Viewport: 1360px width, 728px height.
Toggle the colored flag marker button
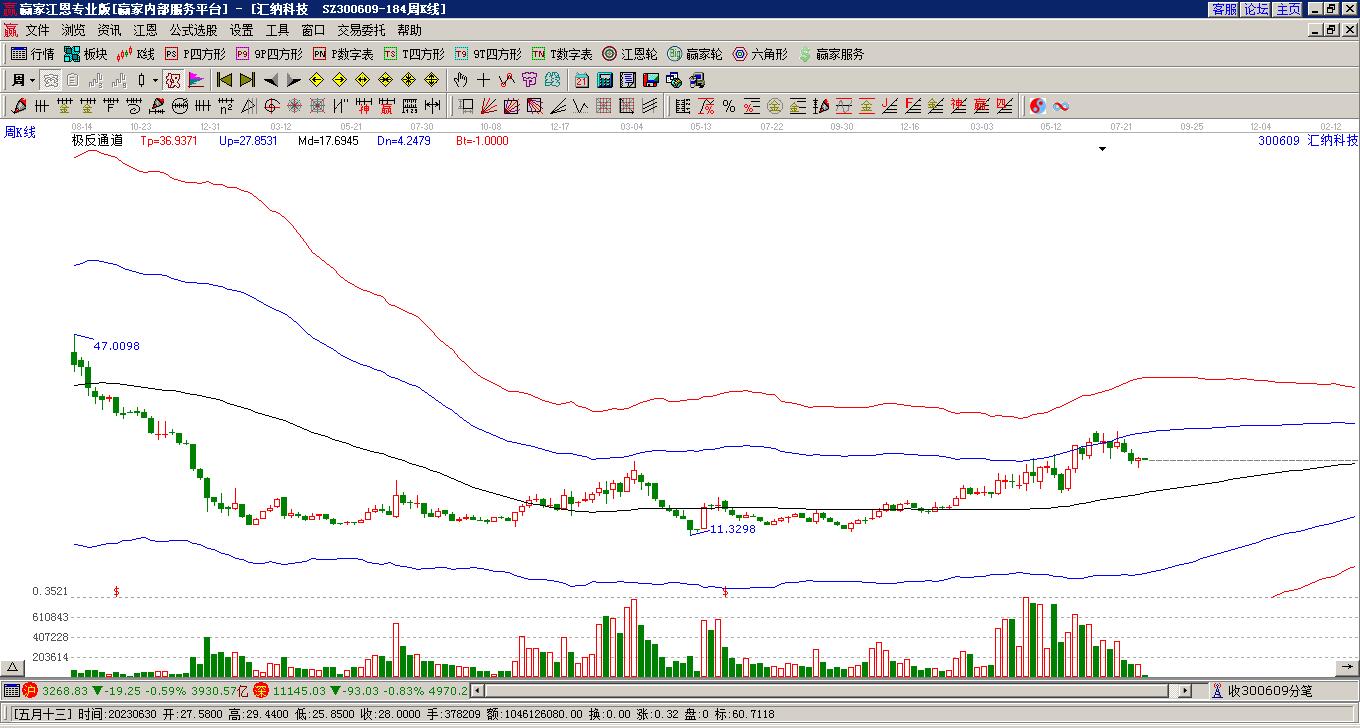click(x=196, y=80)
